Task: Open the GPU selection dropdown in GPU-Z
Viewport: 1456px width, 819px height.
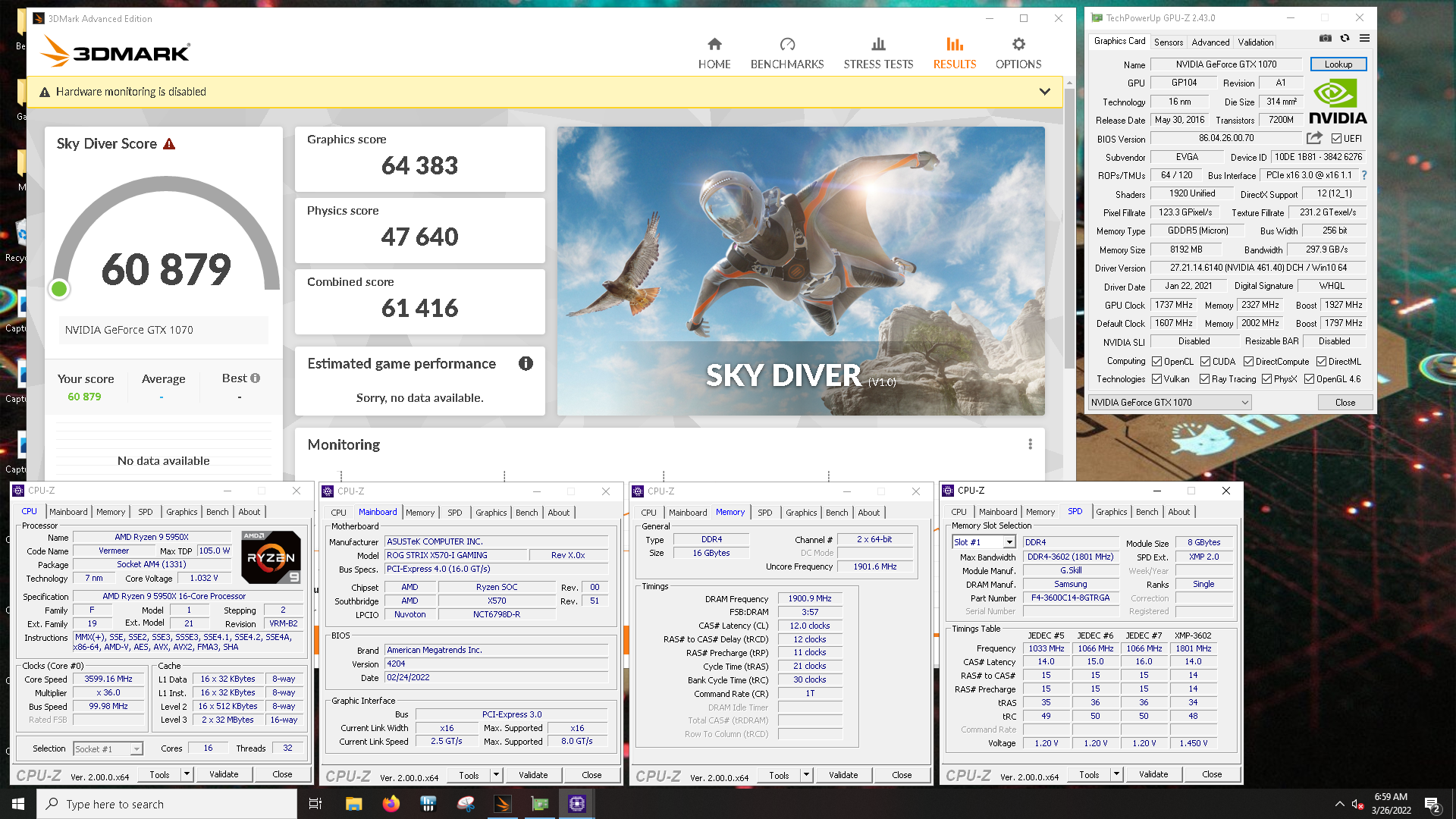Action: [1169, 403]
